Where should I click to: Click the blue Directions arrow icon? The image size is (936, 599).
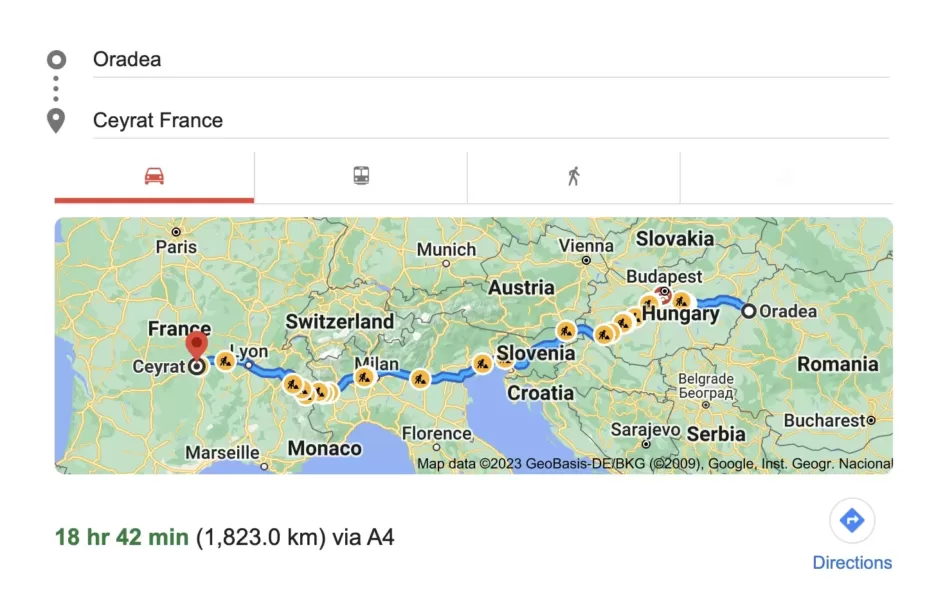(x=852, y=520)
